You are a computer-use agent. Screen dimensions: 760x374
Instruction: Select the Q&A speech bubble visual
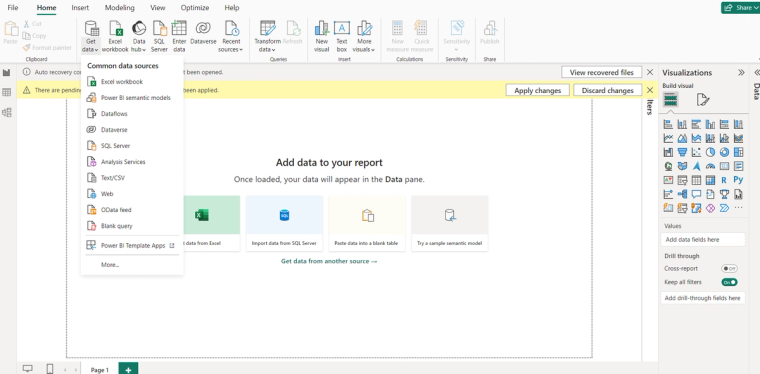[x=697, y=194]
